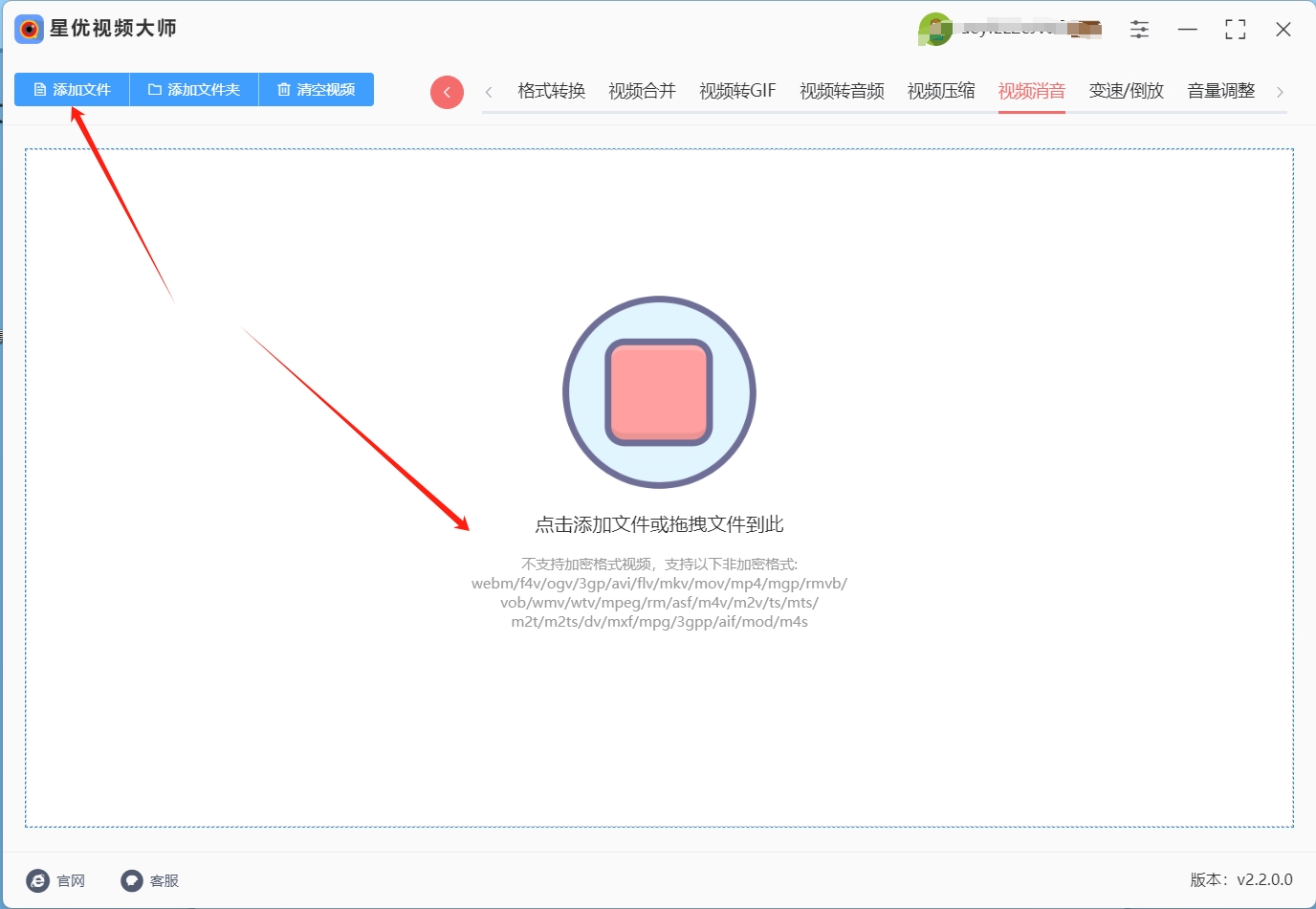Image resolution: width=1316 pixels, height=909 pixels.
Task: Open 客服 customer service chat
Action: (150, 880)
